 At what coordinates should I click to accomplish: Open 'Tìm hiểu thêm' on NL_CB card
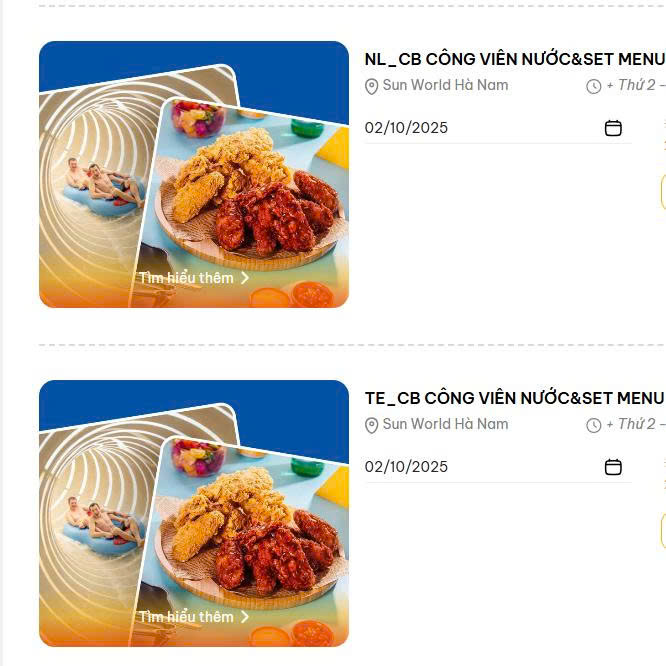tap(186, 278)
